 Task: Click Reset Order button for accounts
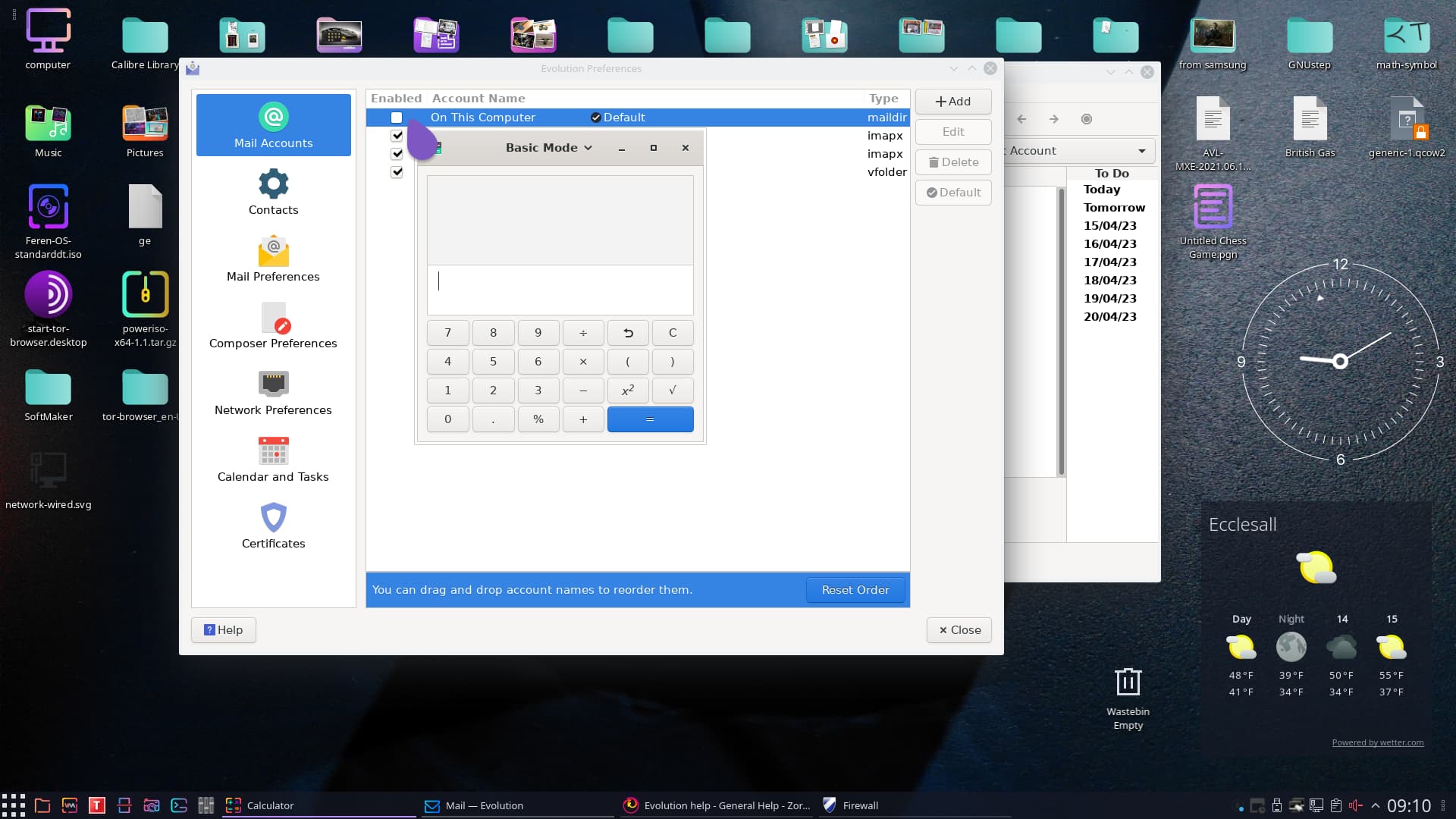point(855,589)
